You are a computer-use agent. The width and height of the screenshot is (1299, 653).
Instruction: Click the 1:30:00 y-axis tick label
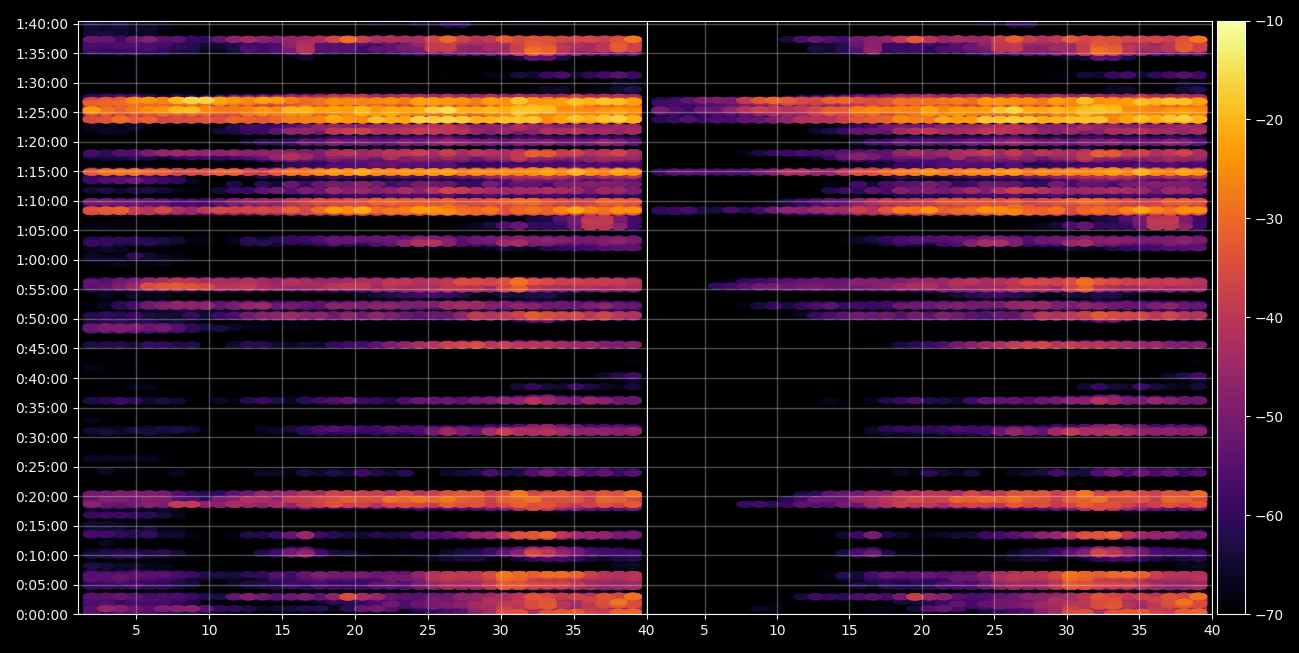coord(42,83)
